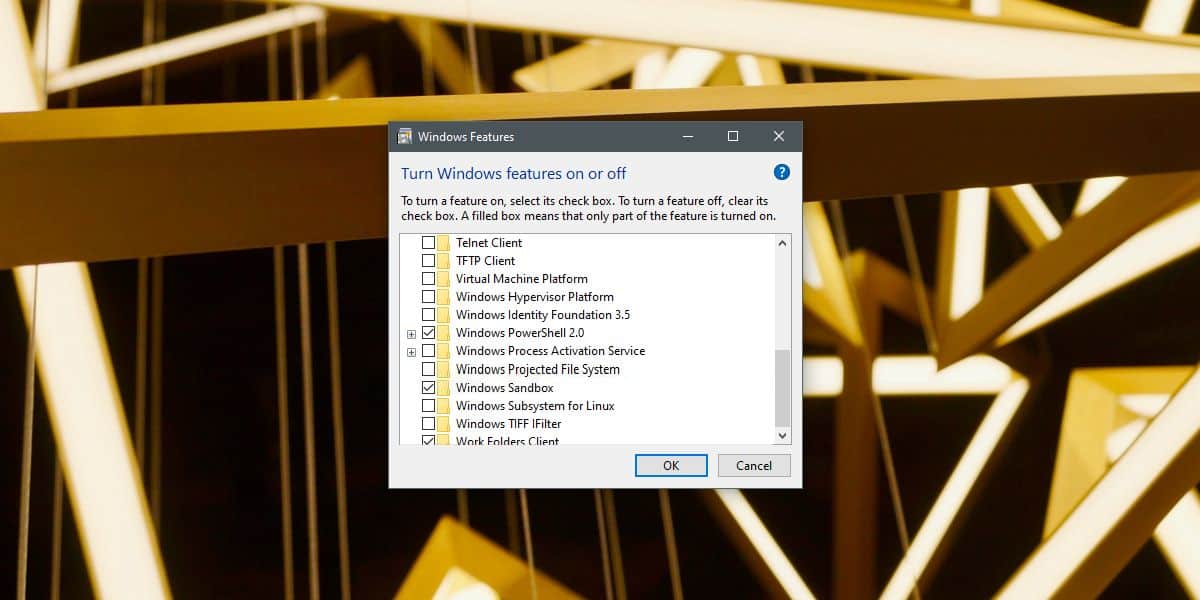
Task: Uncheck the Work Folders Client checkbox
Action: pos(428,440)
